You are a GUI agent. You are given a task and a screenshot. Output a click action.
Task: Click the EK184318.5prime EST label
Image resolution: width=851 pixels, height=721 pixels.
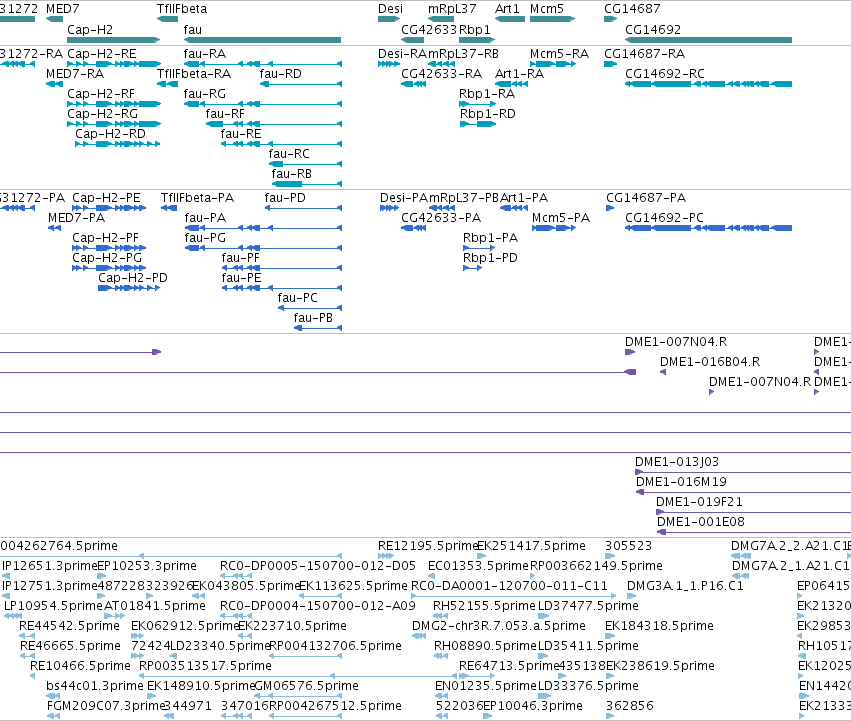tap(659, 627)
